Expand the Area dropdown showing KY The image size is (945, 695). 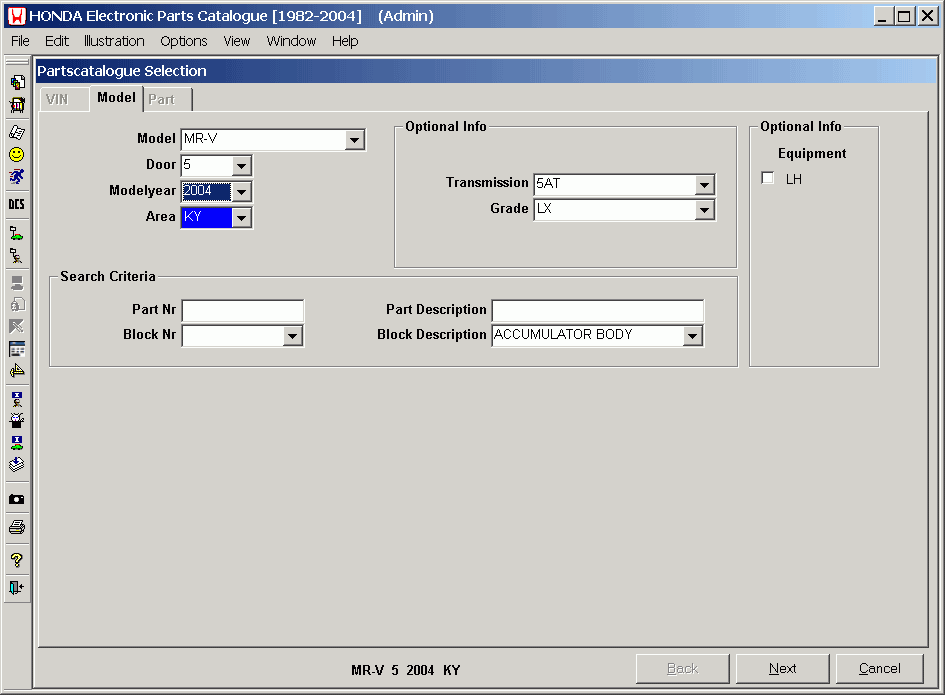coord(241,218)
